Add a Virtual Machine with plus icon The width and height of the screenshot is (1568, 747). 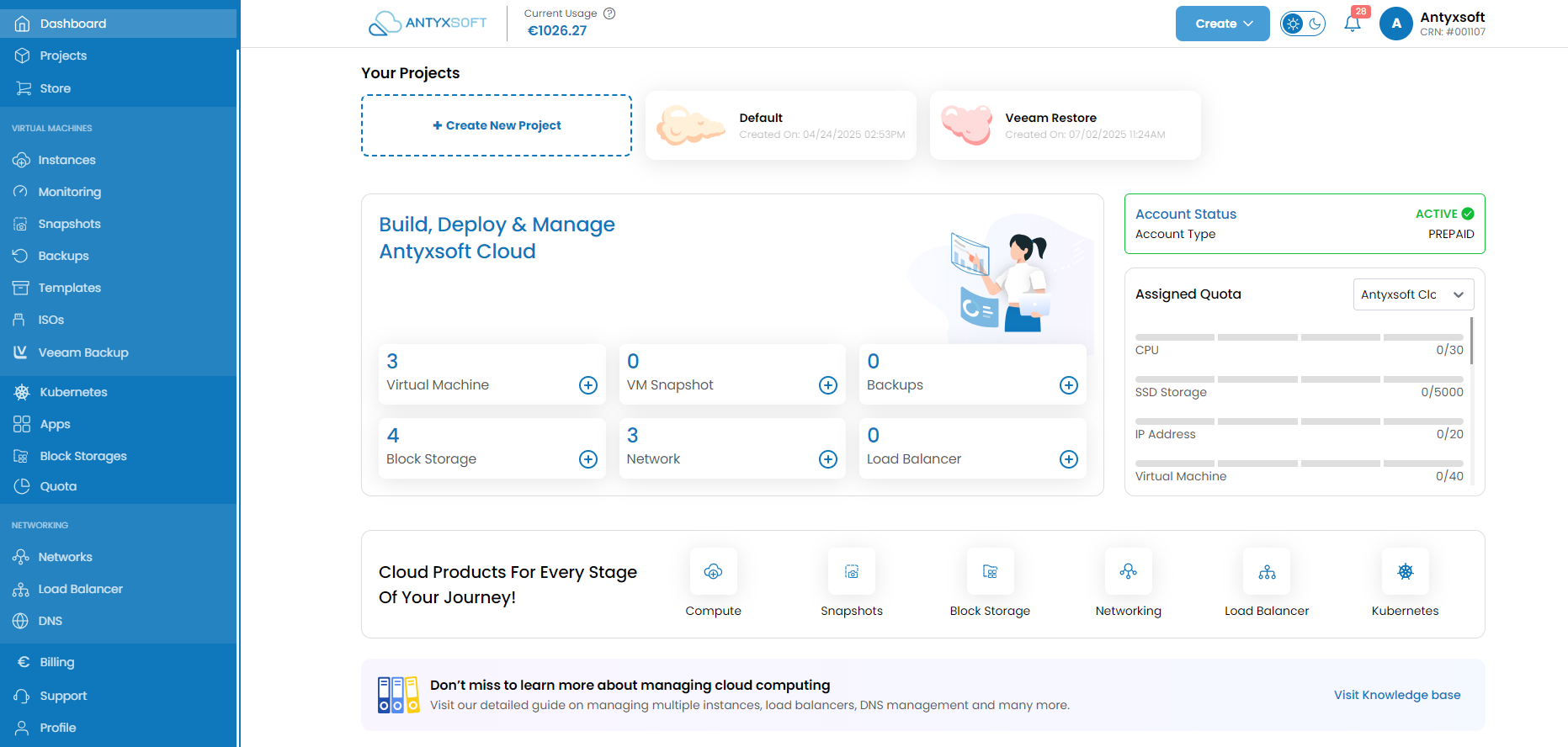tap(588, 385)
